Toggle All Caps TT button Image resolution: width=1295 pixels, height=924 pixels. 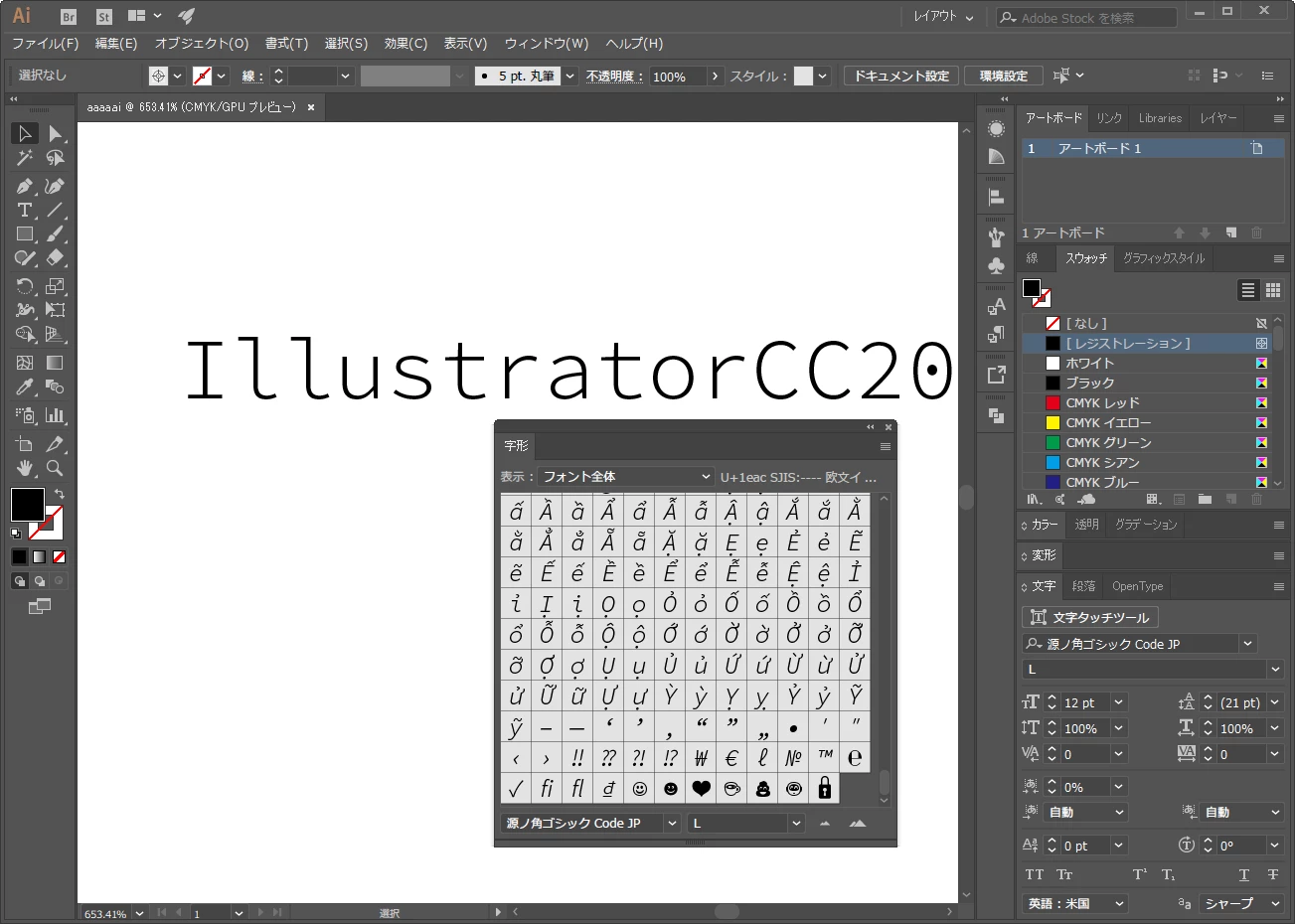coord(1035,874)
